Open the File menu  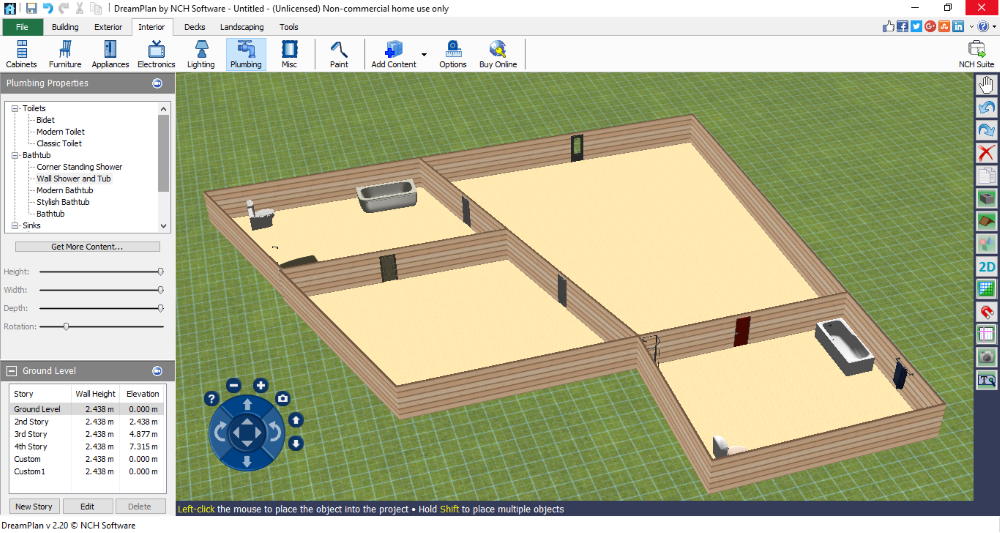tap(22, 27)
